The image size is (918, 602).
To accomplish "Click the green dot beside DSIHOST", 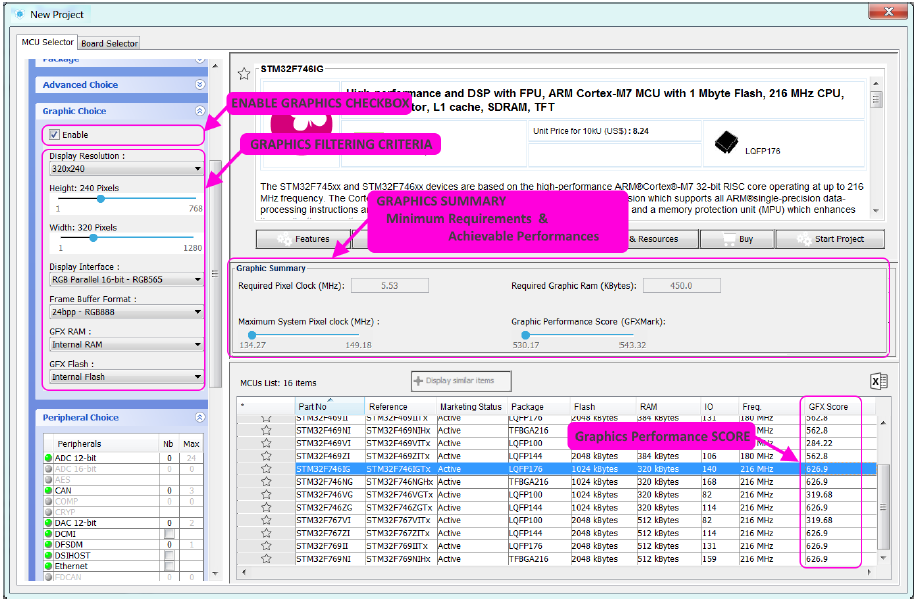I will (x=49, y=556).
